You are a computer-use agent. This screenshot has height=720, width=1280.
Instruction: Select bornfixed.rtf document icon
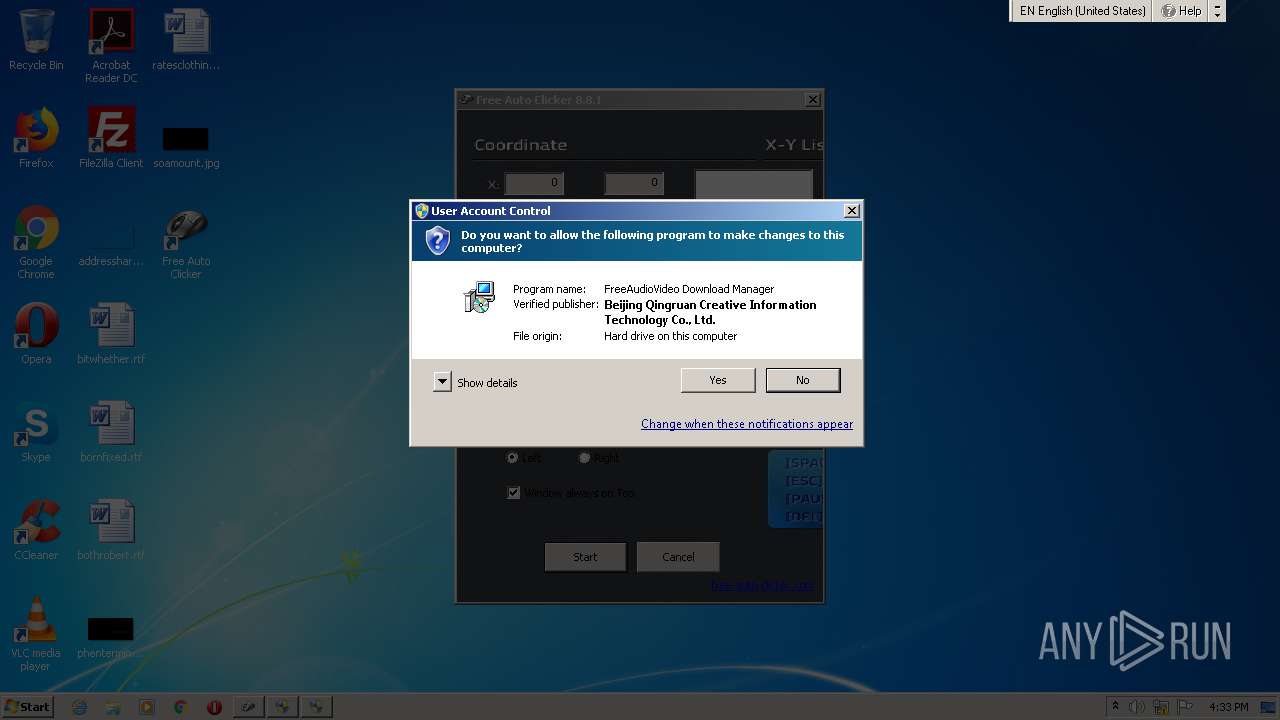click(111, 432)
